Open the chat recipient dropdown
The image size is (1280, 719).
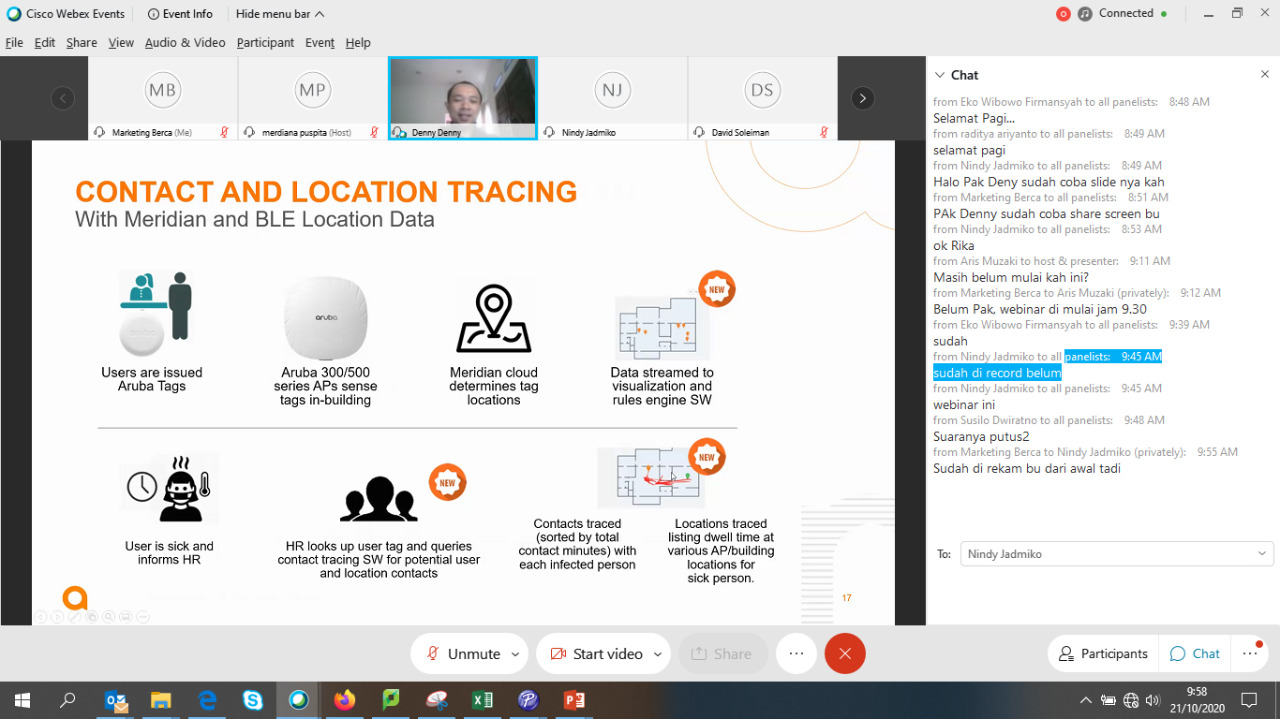point(1117,554)
